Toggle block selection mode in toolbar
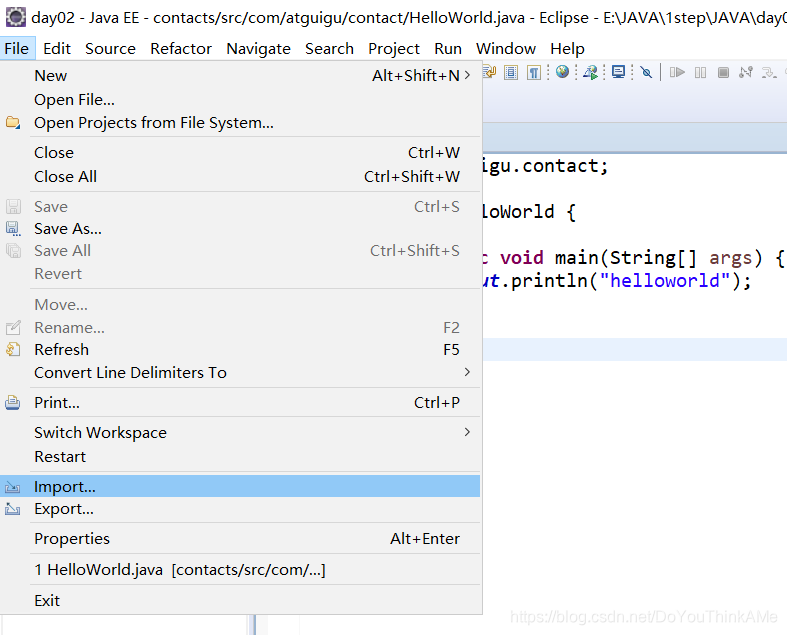Image resolution: width=787 pixels, height=635 pixels. 511,73
